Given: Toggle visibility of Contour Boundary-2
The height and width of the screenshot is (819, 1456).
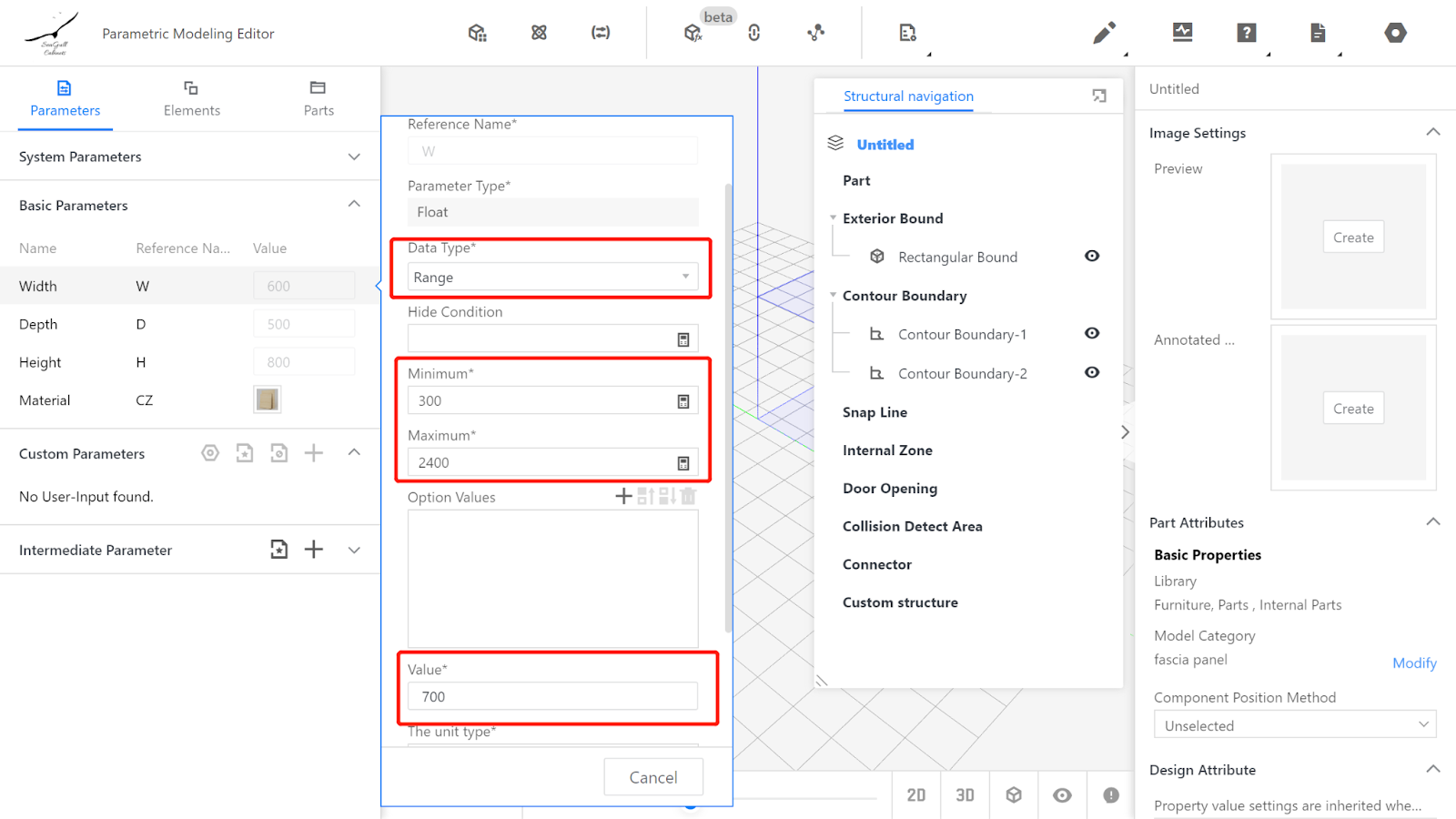Looking at the screenshot, I should (x=1092, y=373).
